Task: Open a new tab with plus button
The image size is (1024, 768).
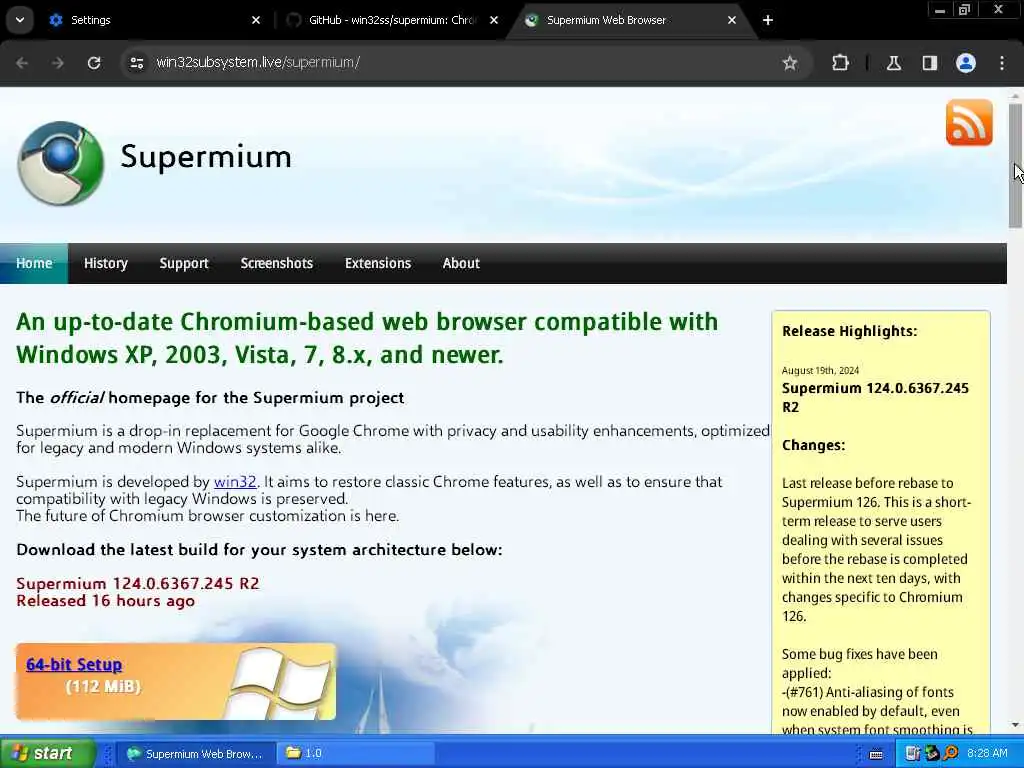Action: tap(768, 20)
